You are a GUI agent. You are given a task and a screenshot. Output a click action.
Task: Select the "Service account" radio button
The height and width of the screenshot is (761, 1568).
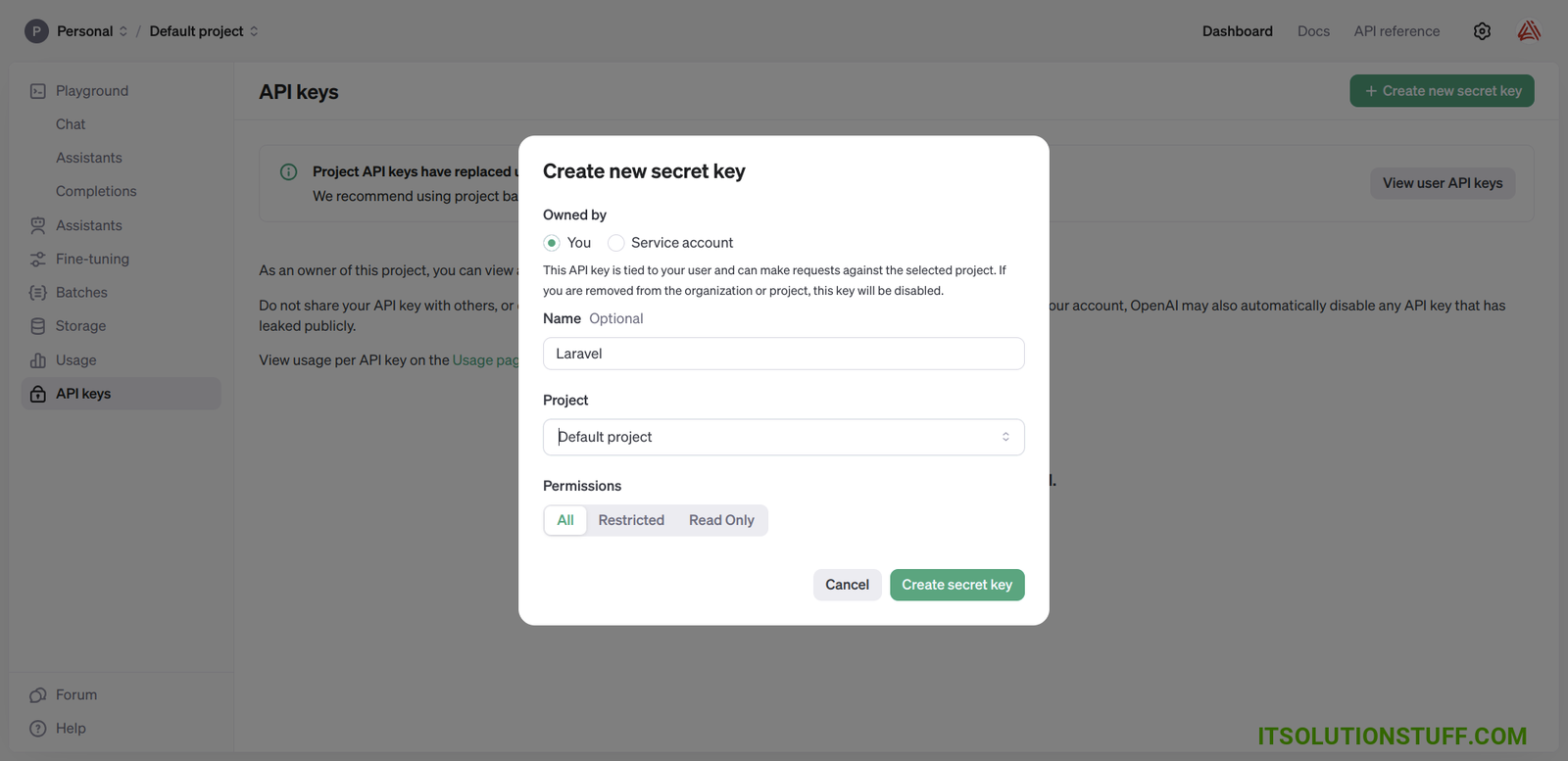[x=616, y=243]
